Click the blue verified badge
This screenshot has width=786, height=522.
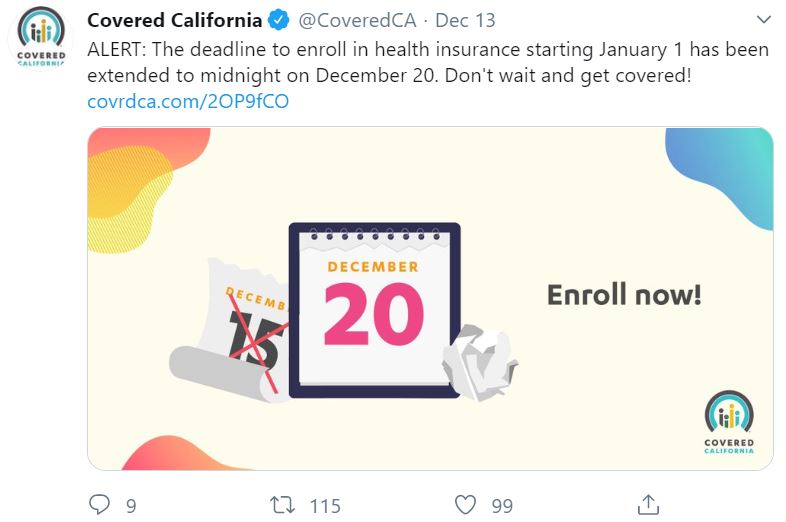281,20
